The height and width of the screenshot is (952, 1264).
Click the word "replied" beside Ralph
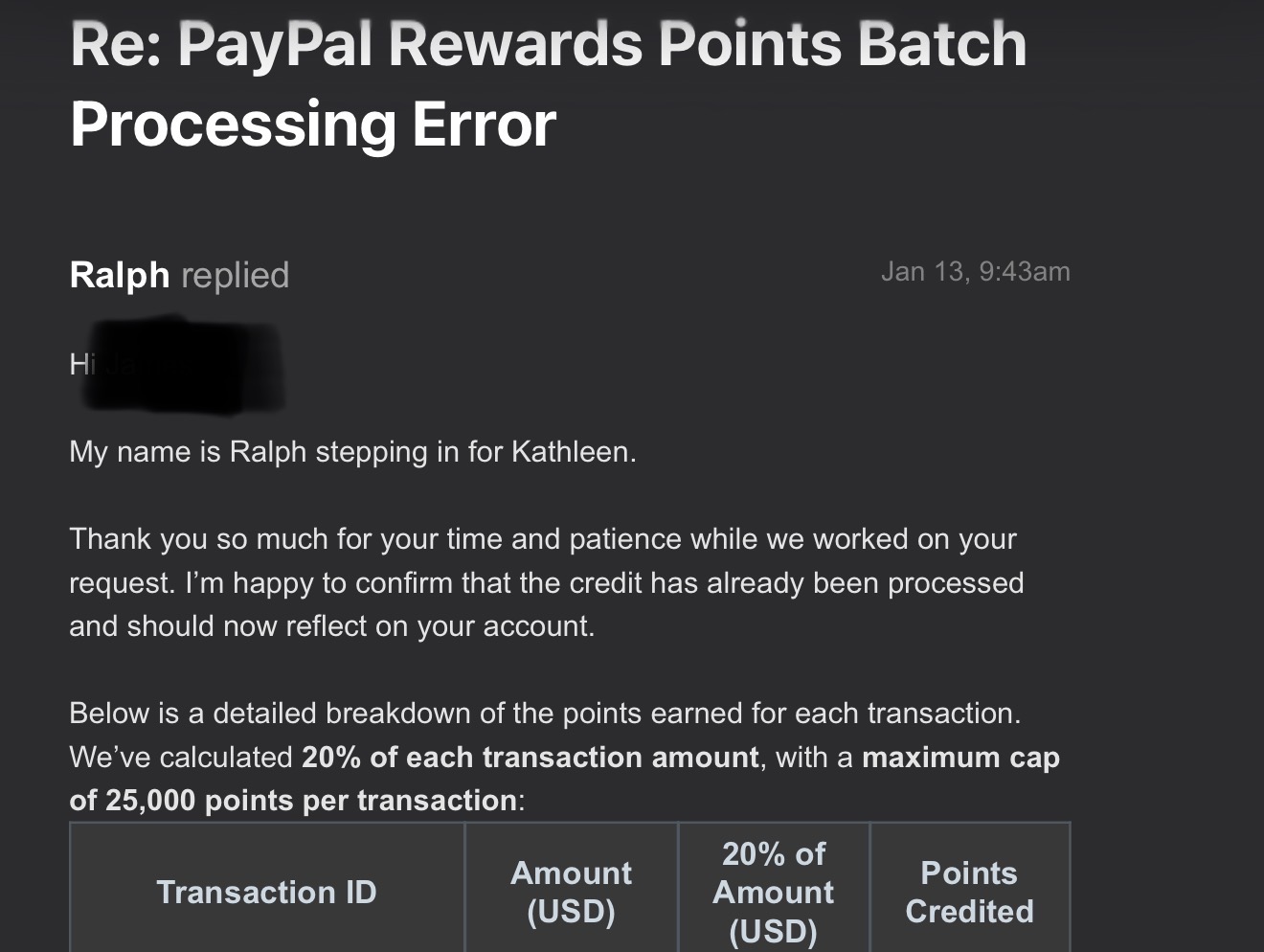point(235,276)
